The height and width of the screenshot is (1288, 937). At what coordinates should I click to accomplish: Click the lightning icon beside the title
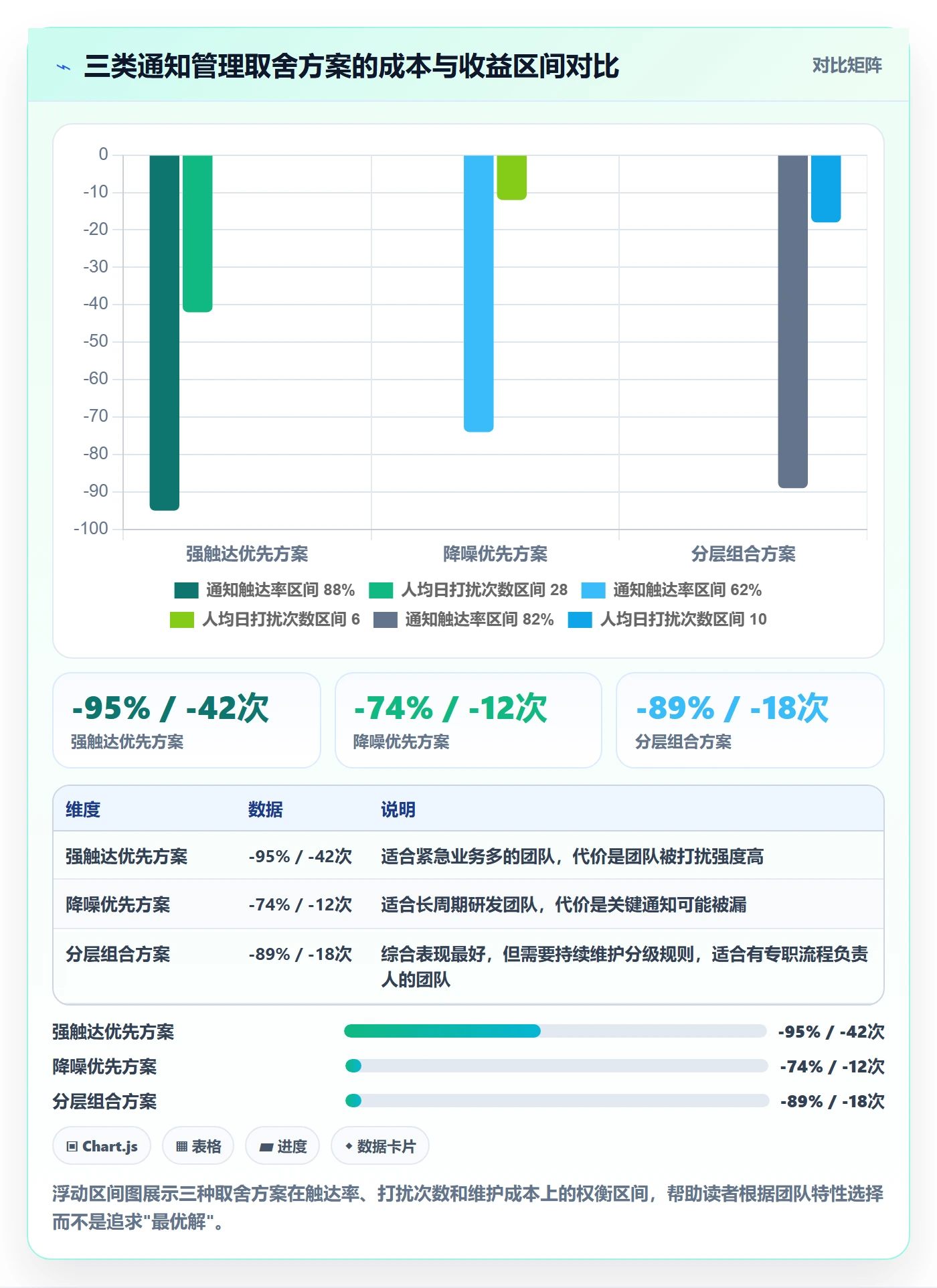click(64, 67)
